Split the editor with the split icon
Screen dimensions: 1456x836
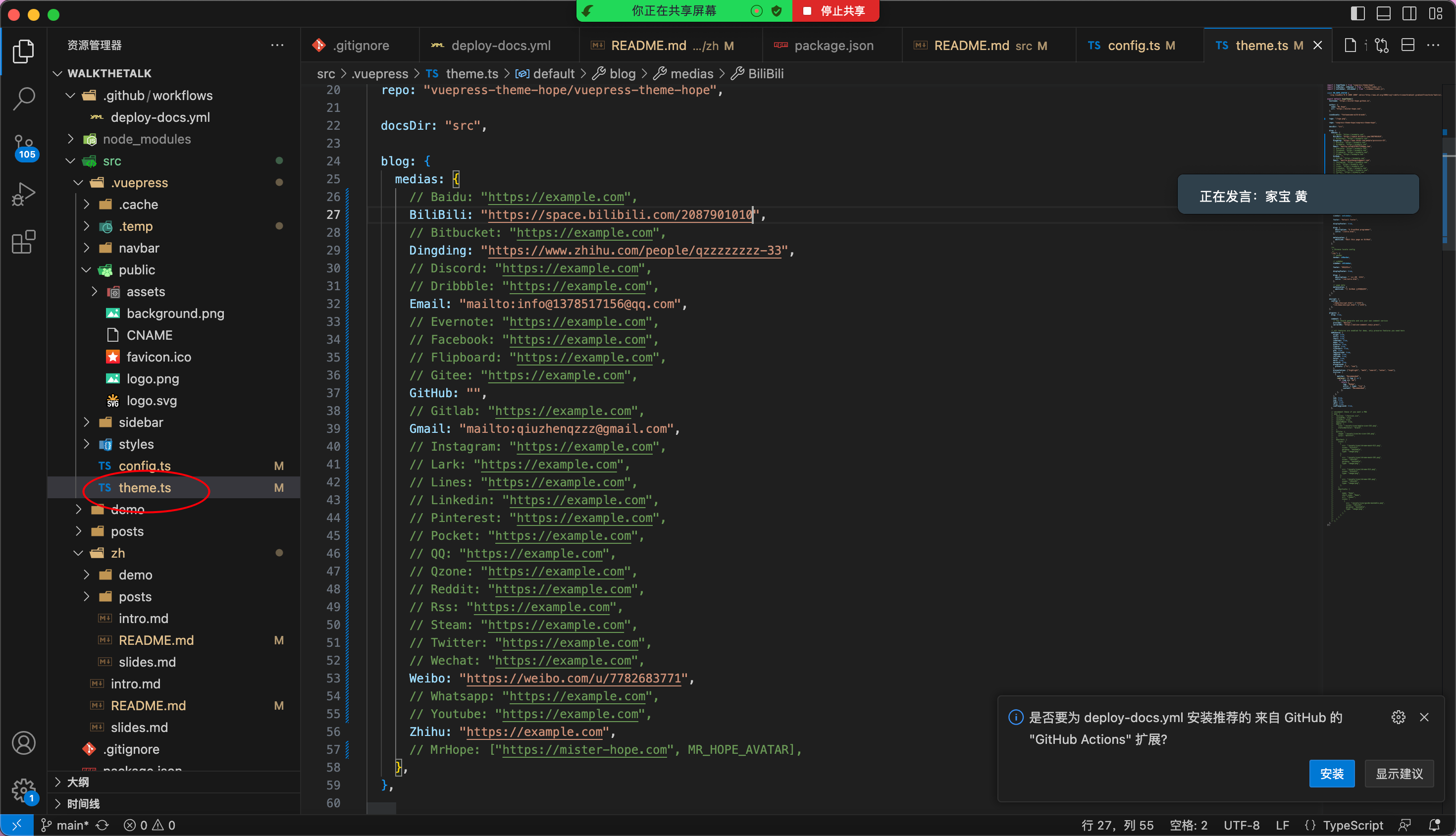point(1408,45)
